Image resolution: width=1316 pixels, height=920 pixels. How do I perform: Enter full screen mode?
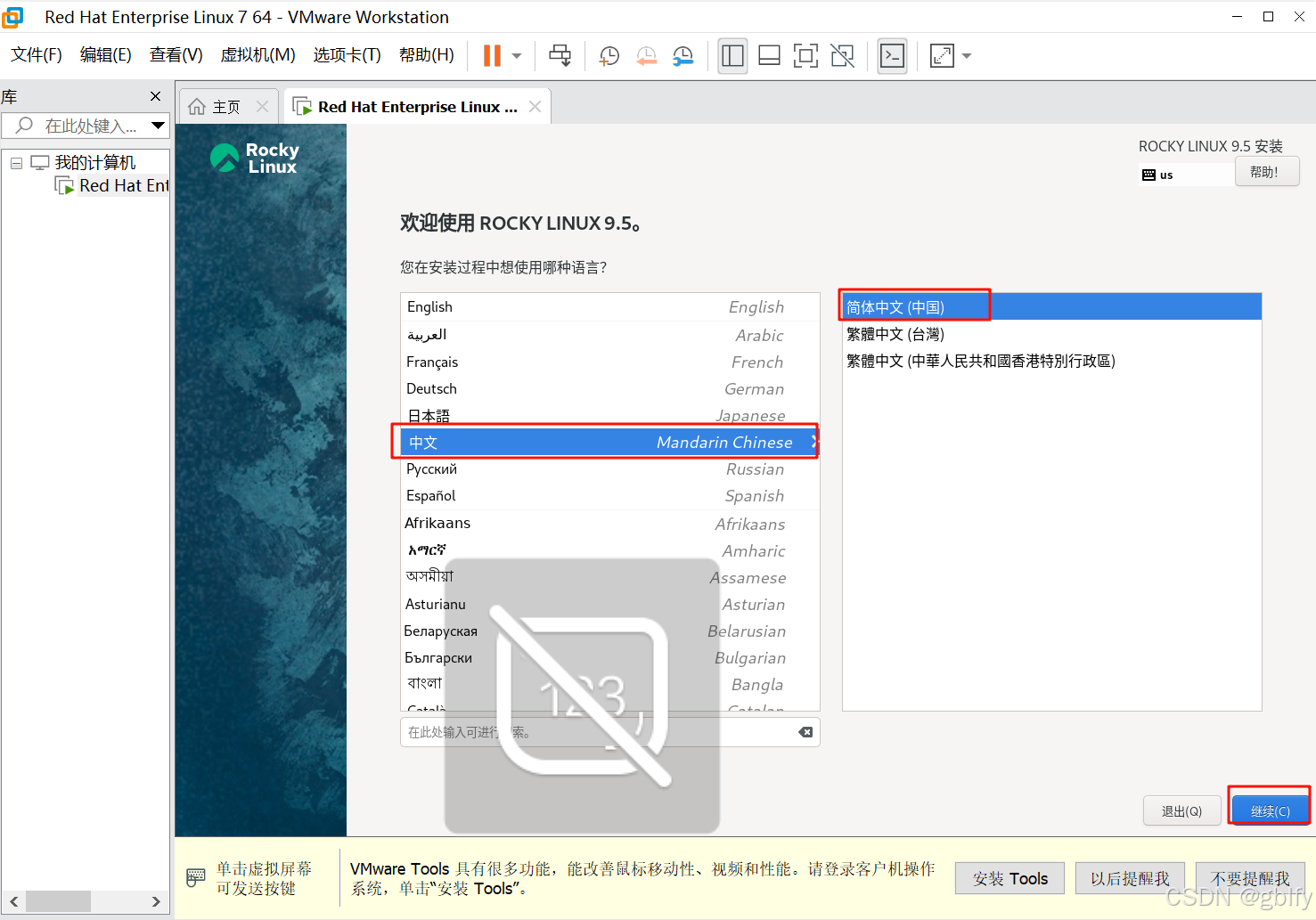coord(805,55)
